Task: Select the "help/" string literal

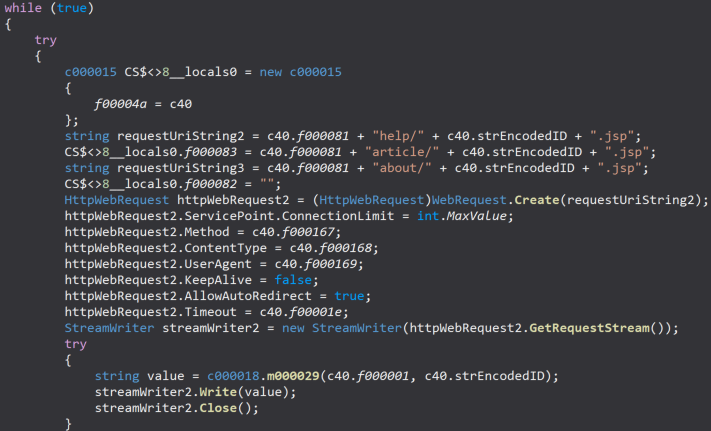Action: pos(398,136)
